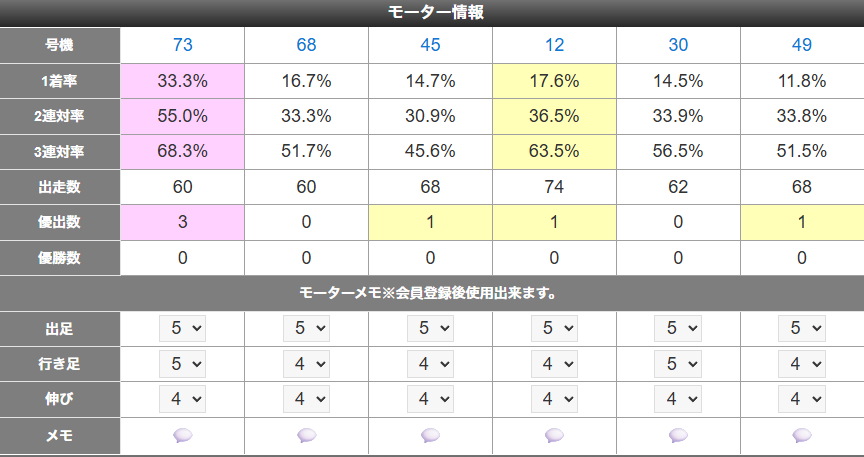Open memo bubble icon for motor 12
The image size is (864, 457).
tap(554, 436)
